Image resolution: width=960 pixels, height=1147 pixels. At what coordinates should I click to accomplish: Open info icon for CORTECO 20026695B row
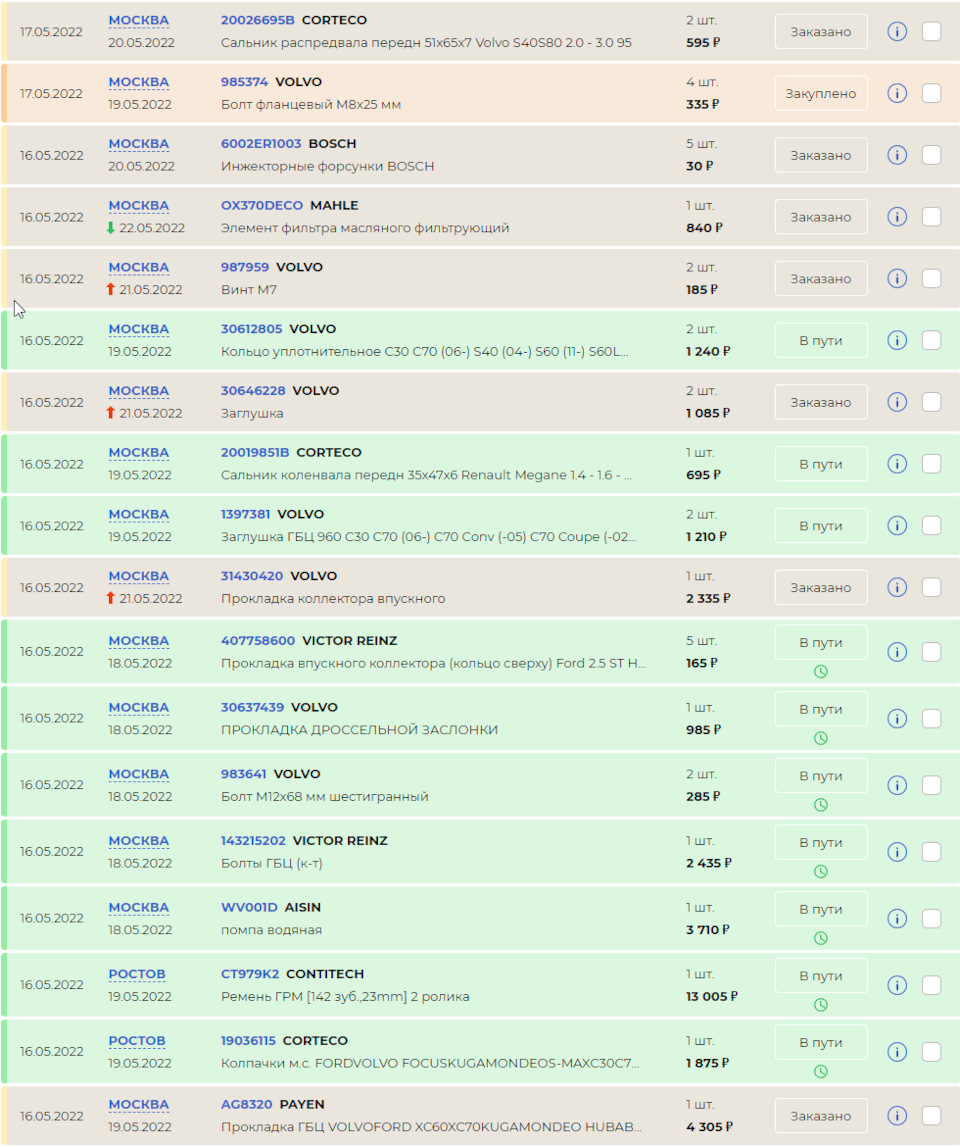tap(897, 32)
